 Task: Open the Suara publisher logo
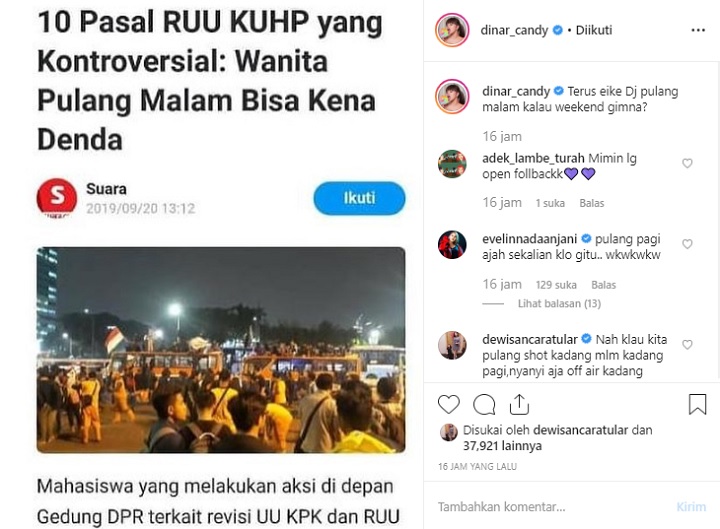click(57, 198)
